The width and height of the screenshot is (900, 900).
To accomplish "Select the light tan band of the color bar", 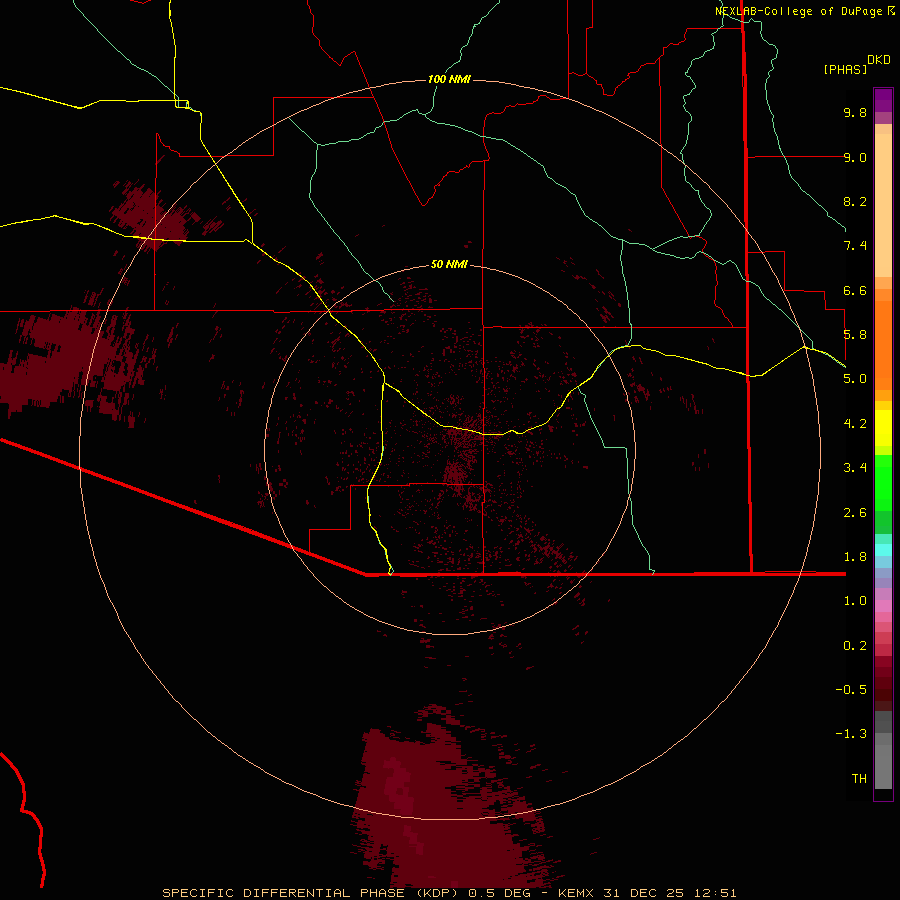I will [883, 205].
